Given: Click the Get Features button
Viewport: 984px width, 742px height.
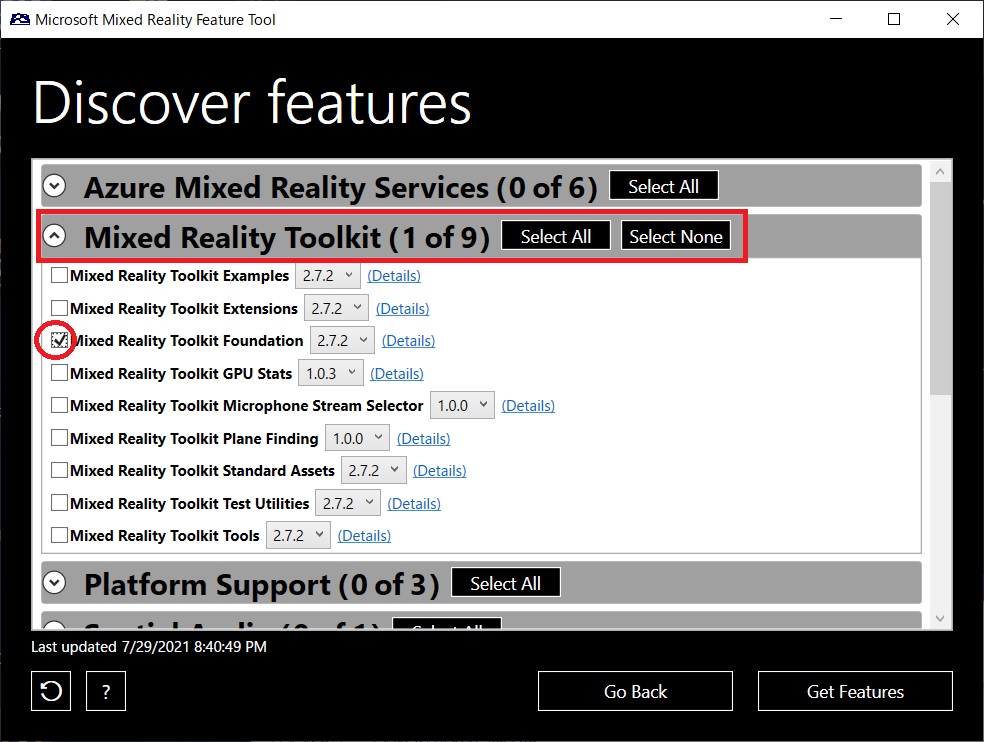Looking at the screenshot, I should tap(855, 691).
